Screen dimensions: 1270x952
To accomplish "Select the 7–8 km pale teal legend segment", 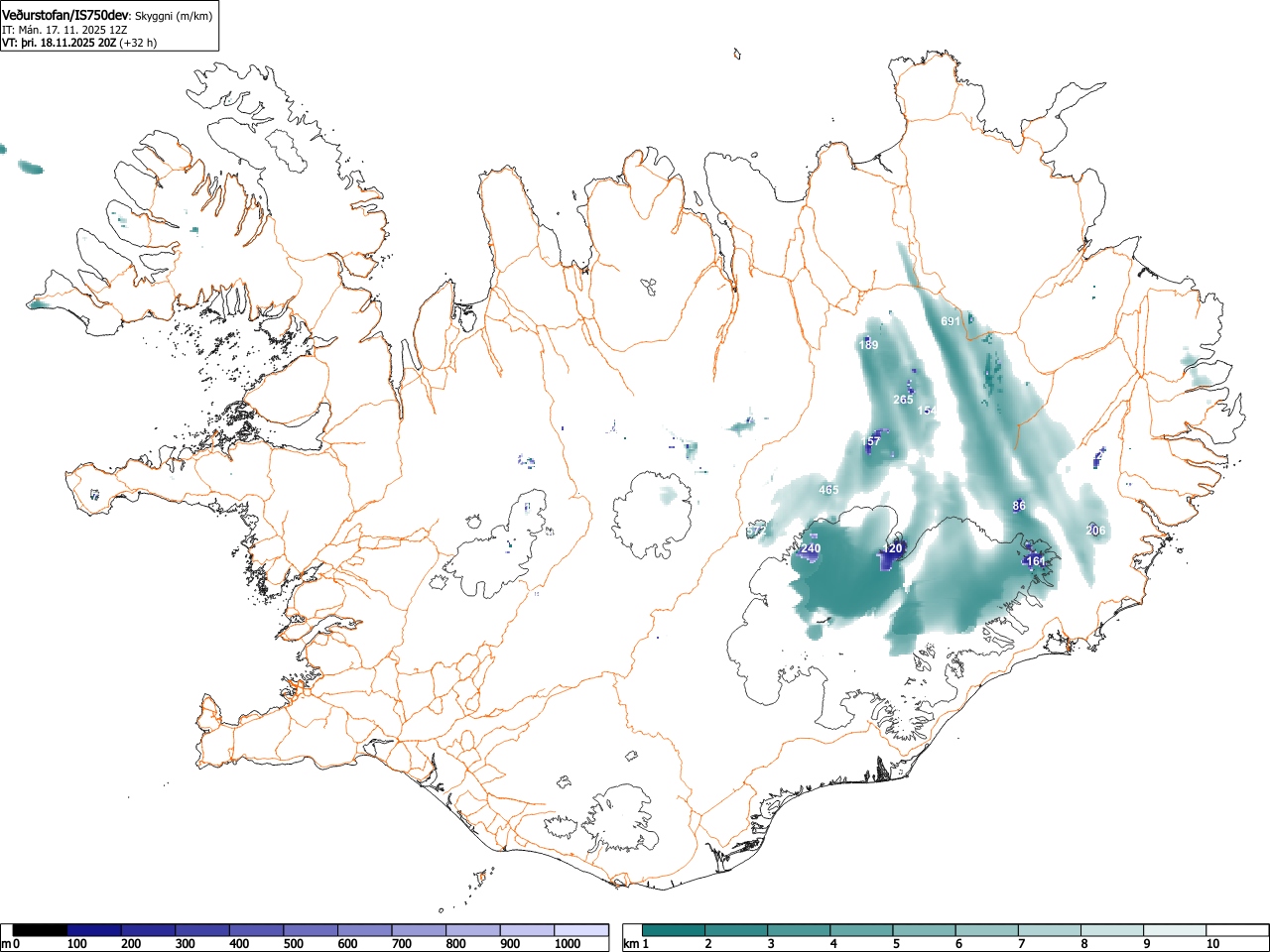I will click(1050, 930).
